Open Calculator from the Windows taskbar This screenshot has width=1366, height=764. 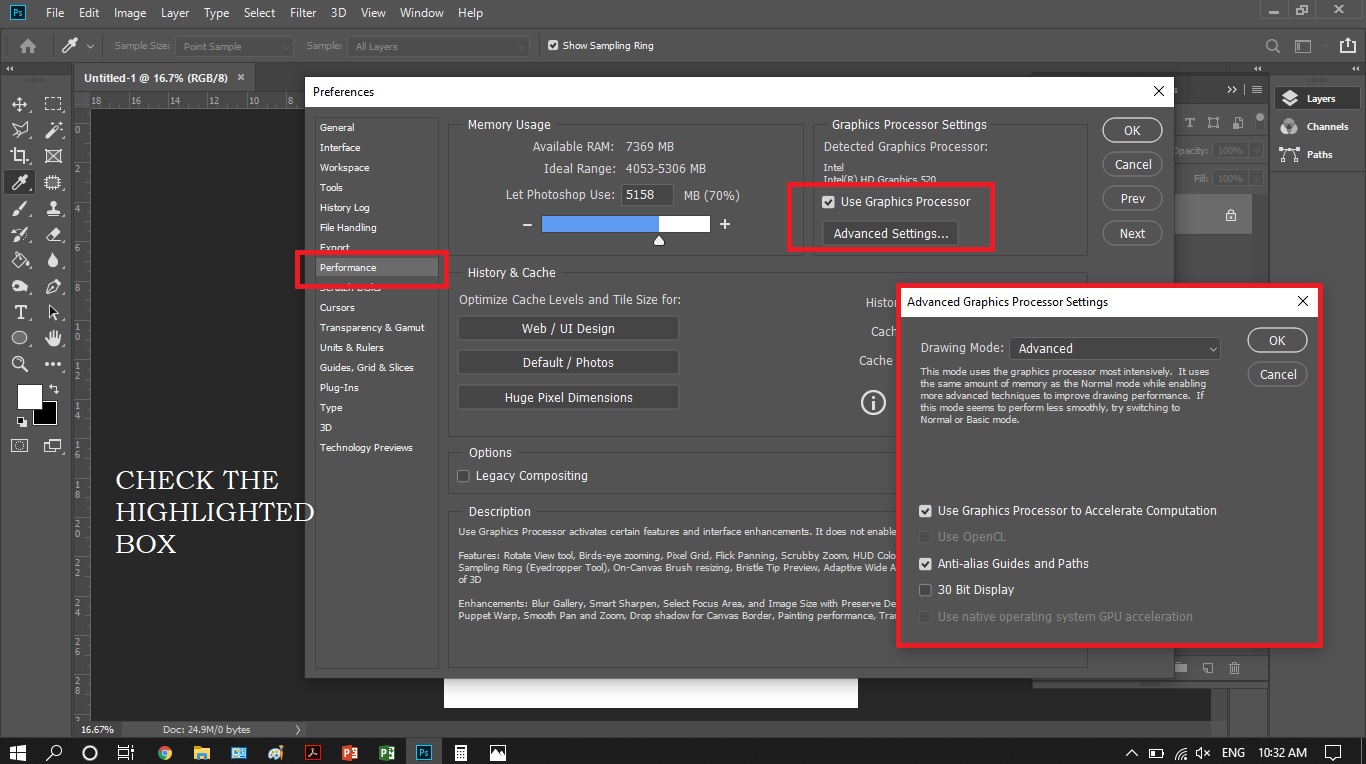tap(461, 752)
